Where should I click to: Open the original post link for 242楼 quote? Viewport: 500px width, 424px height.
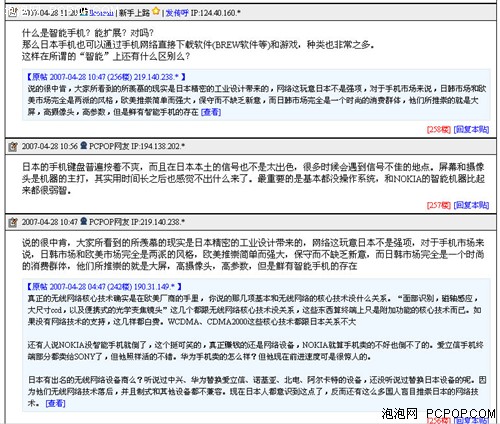coord(104,287)
